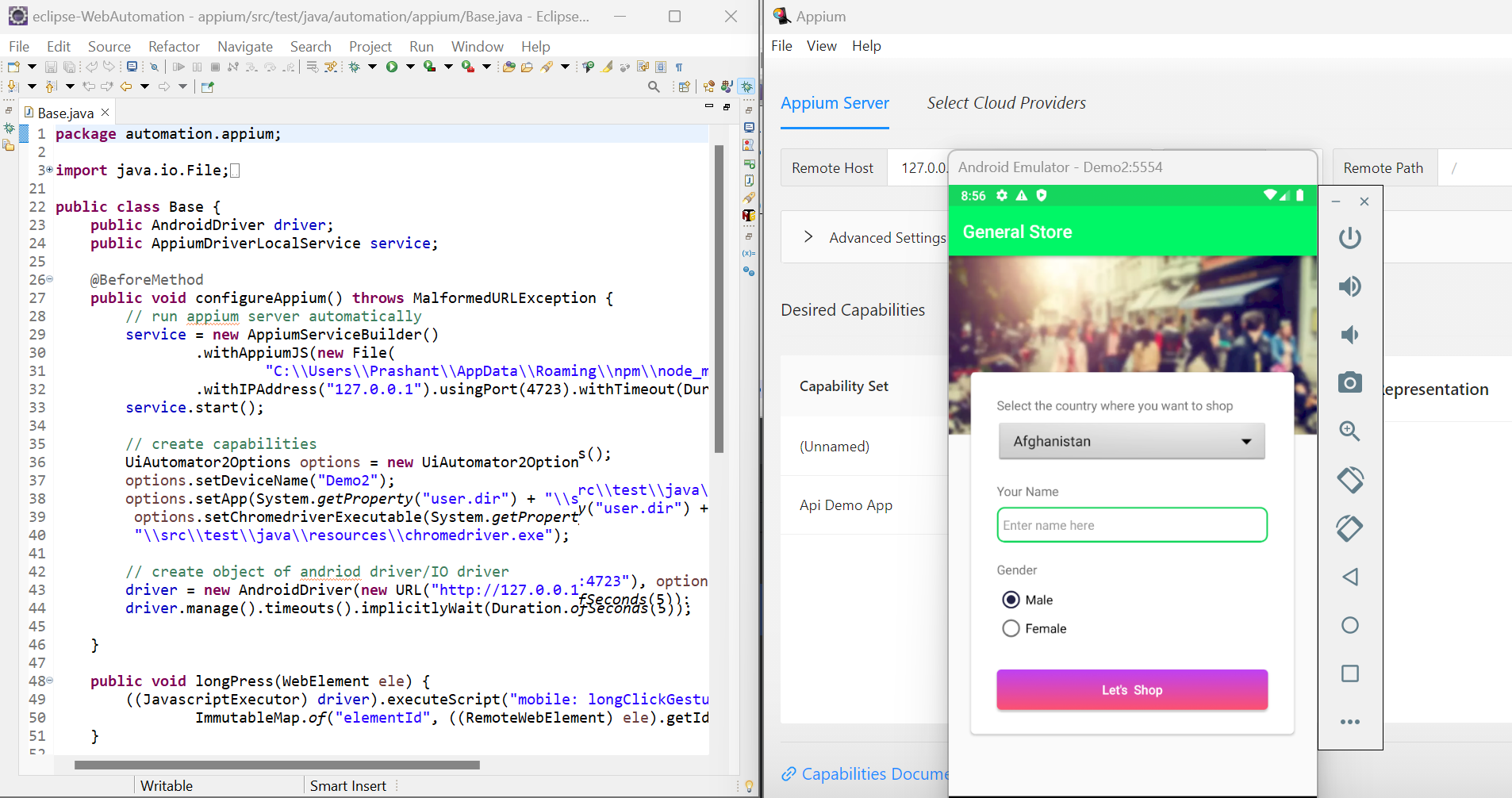1512x798 pixels.
Task: Switch to Select Cloud Providers tab
Action: (1006, 103)
